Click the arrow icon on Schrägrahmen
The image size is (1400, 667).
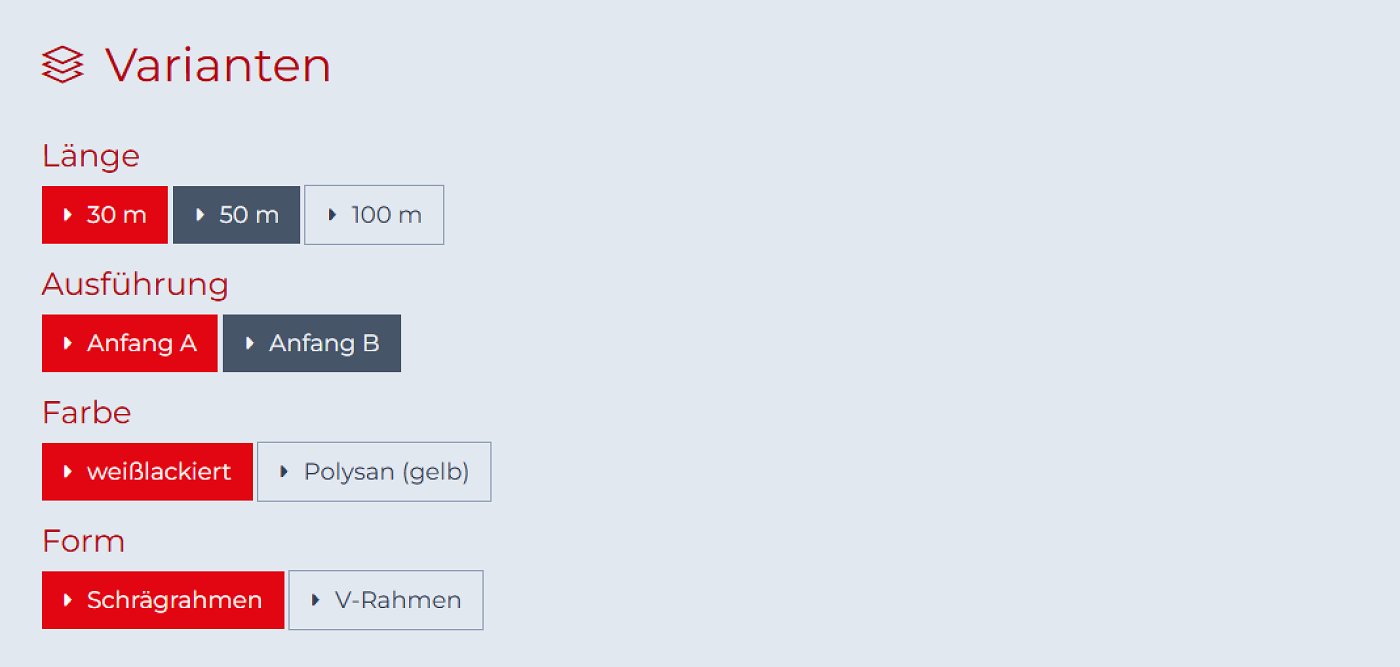[x=68, y=600]
